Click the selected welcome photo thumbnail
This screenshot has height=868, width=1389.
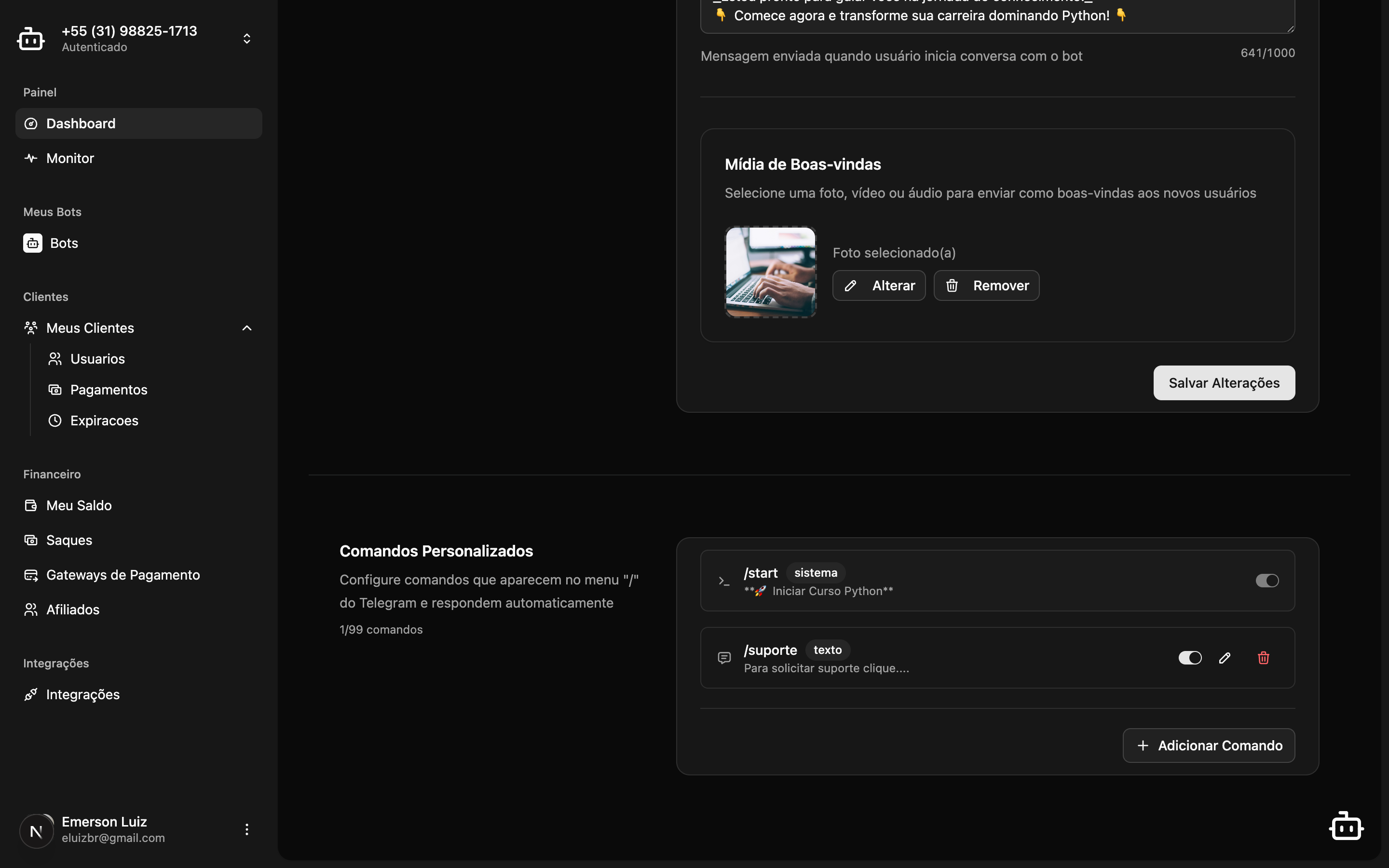pos(770,272)
